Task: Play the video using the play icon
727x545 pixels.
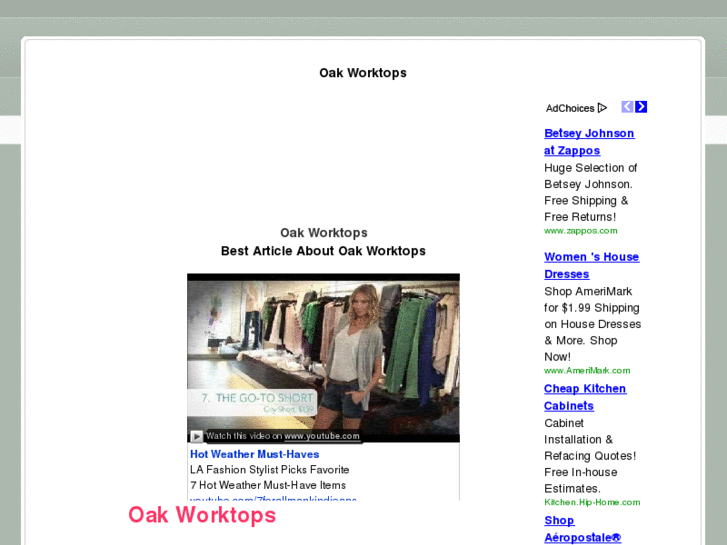Action: click(197, 436)
